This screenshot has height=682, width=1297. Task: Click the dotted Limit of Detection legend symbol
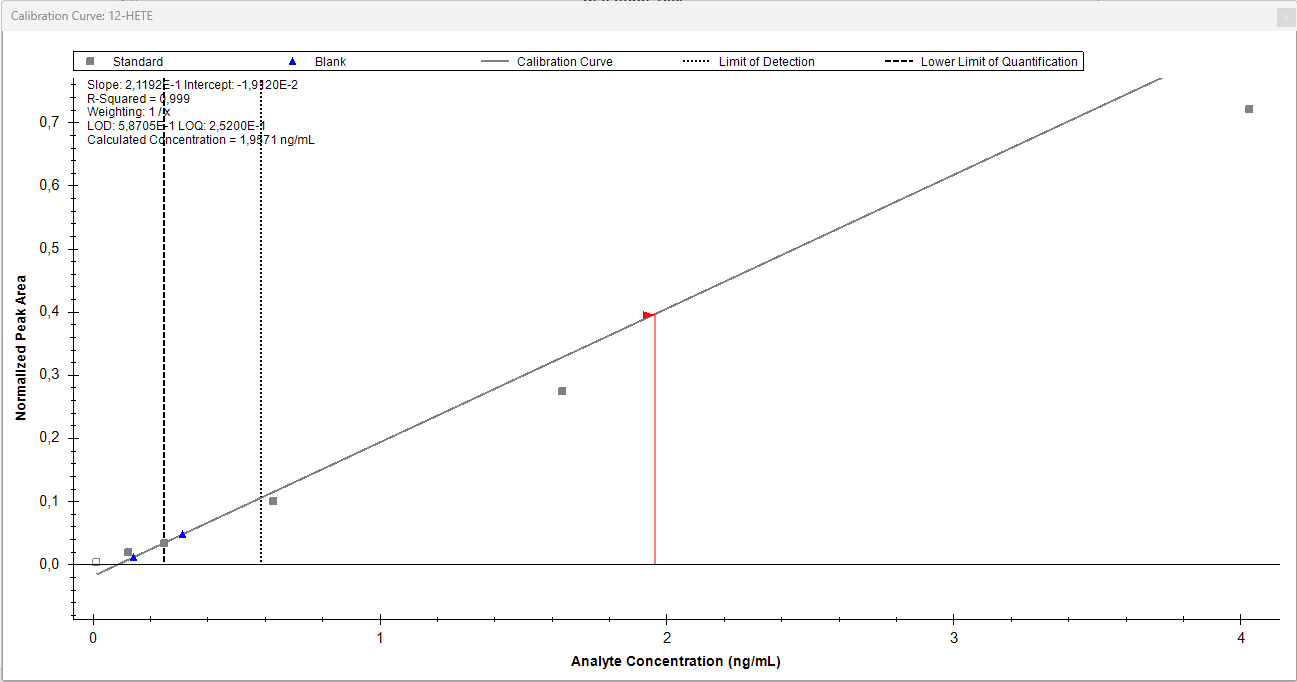coord(696,62)
